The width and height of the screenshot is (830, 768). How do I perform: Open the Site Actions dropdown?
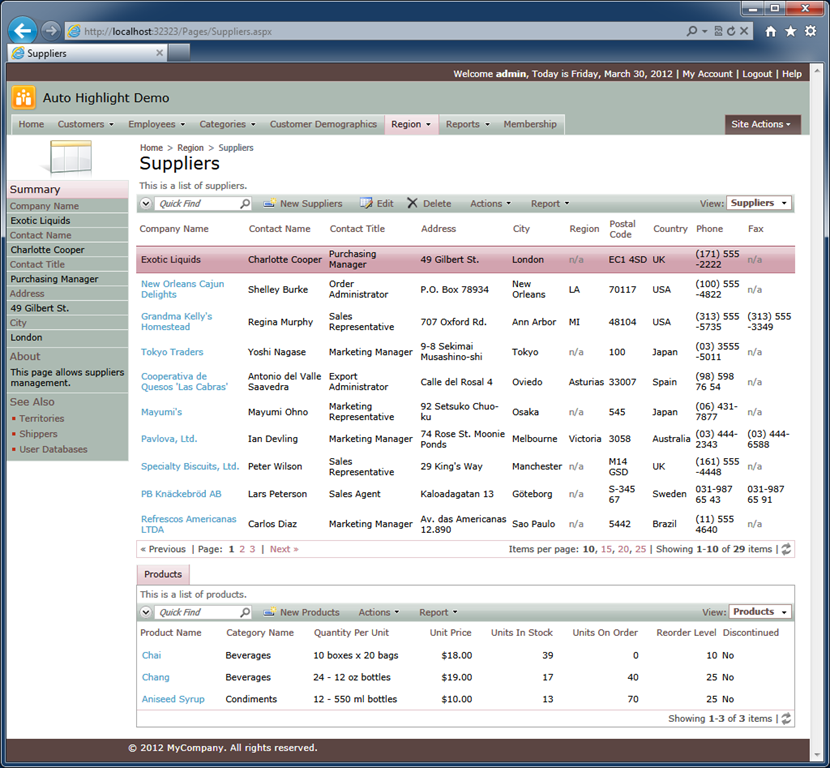(x=762, y=124)
